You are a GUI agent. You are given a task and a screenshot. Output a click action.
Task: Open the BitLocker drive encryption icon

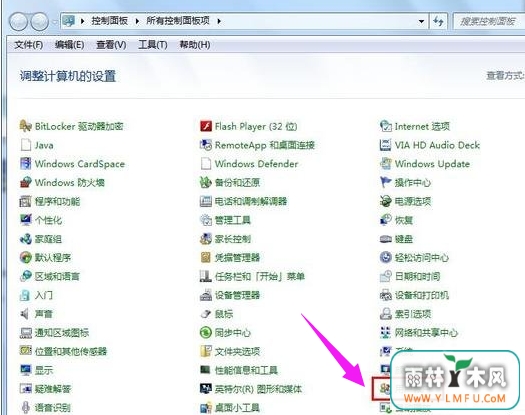coord(25,126)
